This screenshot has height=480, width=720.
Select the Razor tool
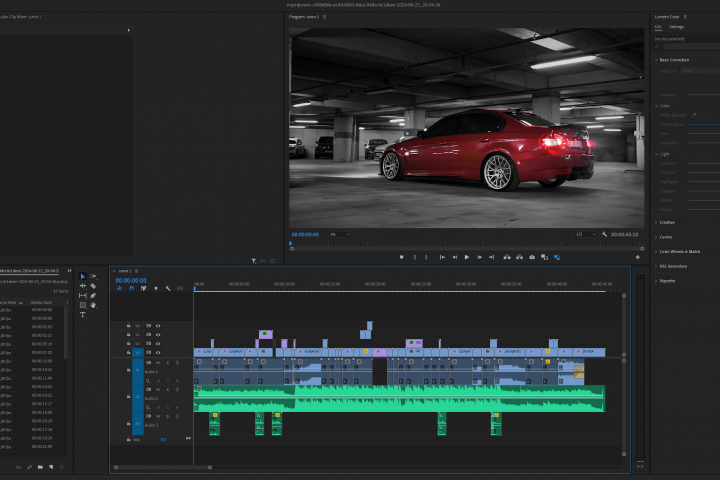(93, 286)
